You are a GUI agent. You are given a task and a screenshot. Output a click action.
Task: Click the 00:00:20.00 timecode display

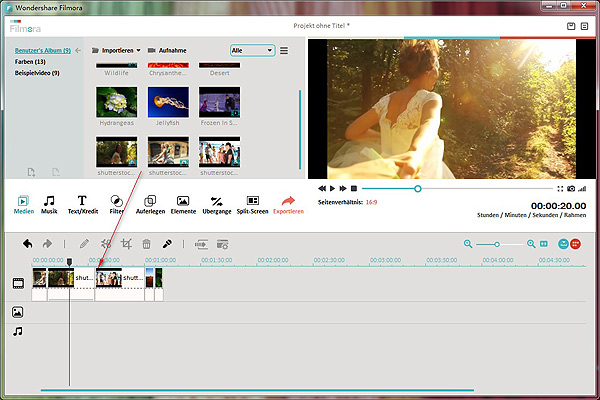558,206
